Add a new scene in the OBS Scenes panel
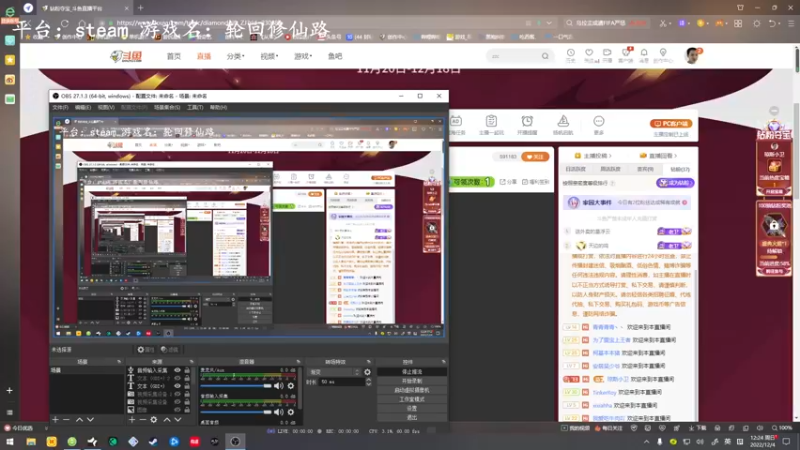Viewport: 800px width, 450px height. [55, 419]
